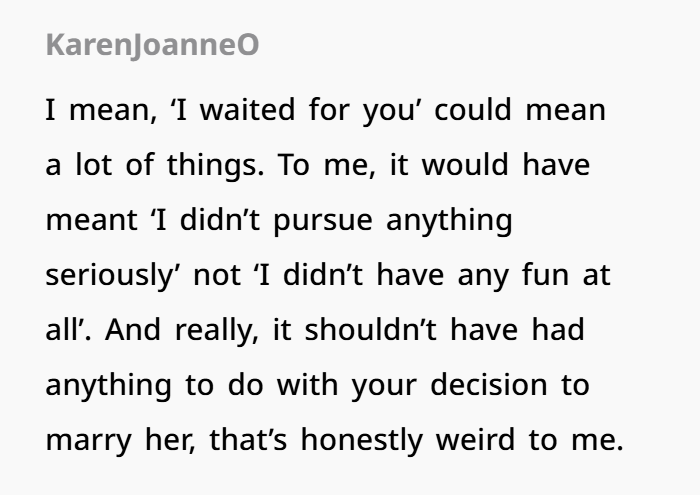Click the word 'weird' in the last line

click(x=475, y=440)
